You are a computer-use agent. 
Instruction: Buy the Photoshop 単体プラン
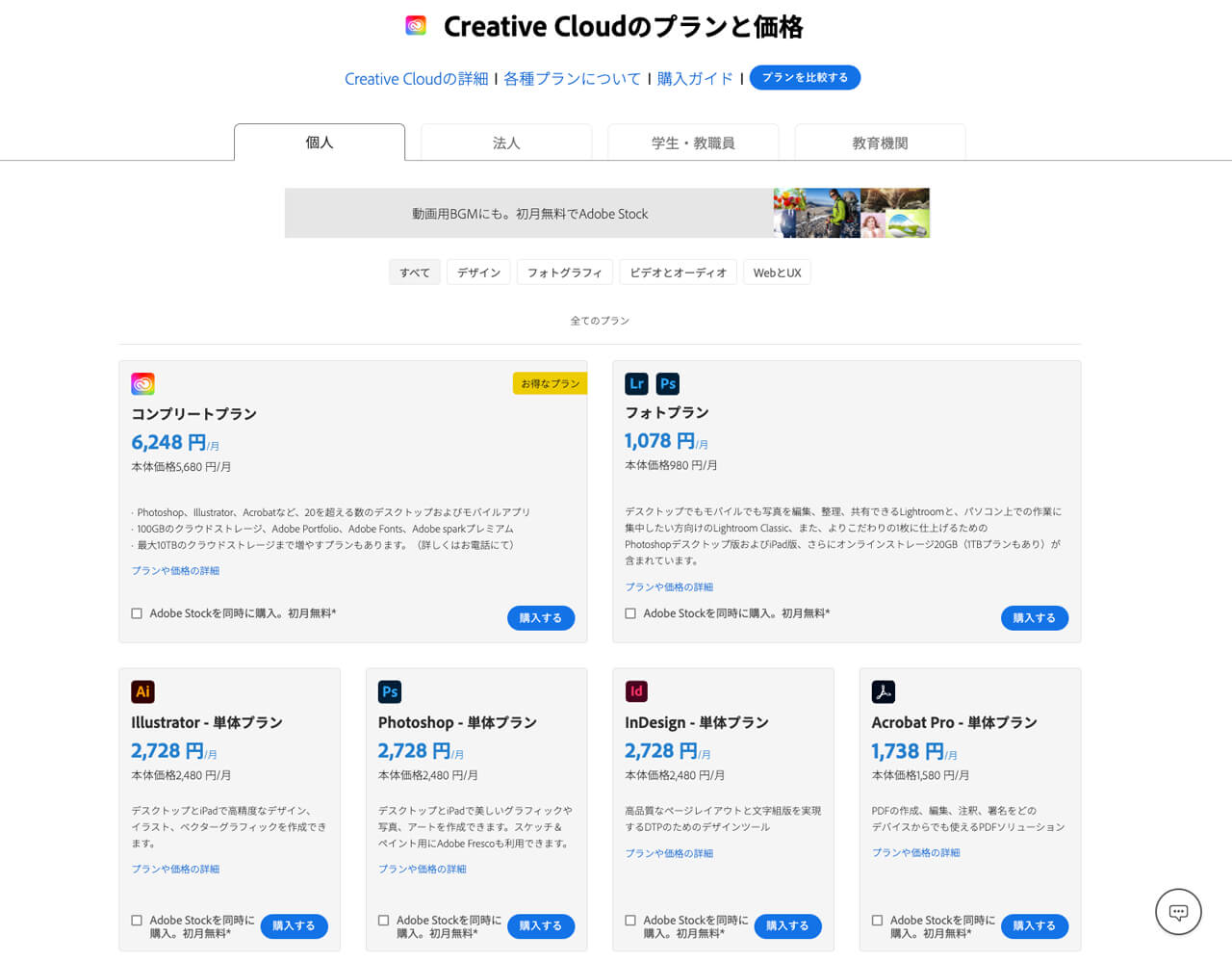point(541,926)
